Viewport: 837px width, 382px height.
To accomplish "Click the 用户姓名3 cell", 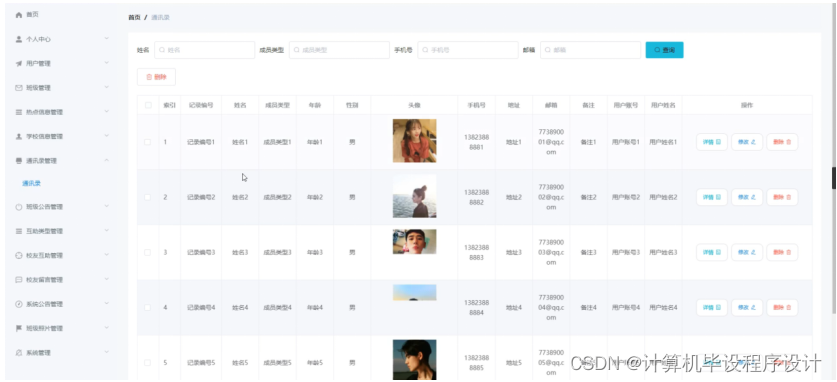I will 663,252.
